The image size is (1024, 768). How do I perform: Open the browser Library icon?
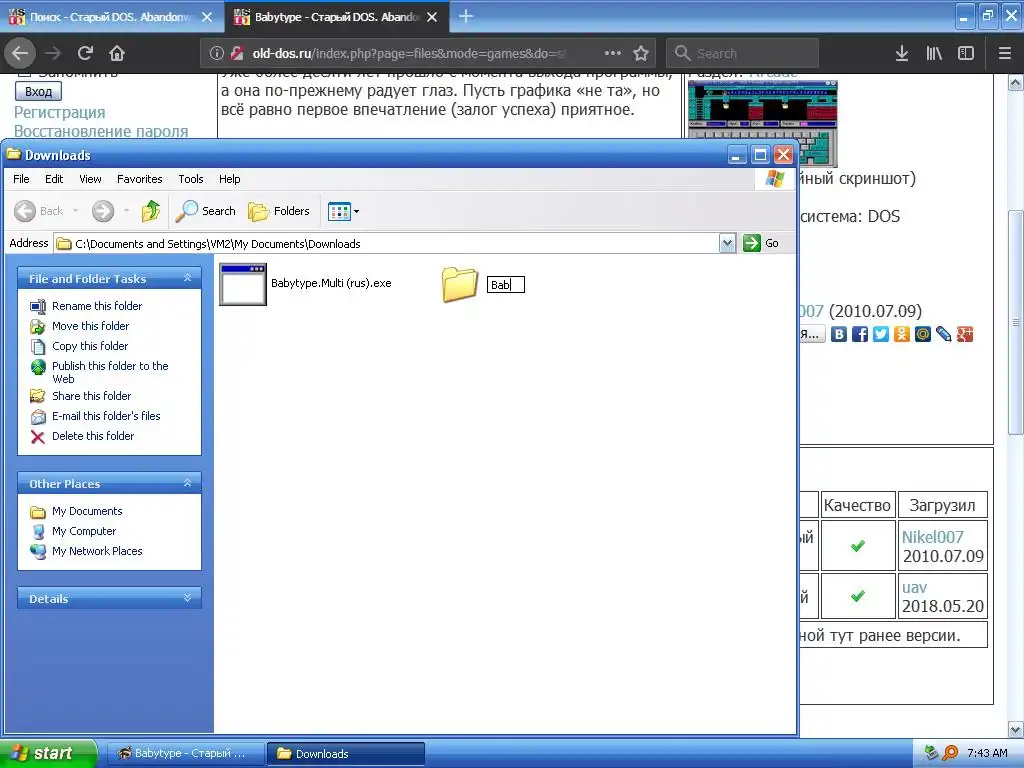click(934, 53)
